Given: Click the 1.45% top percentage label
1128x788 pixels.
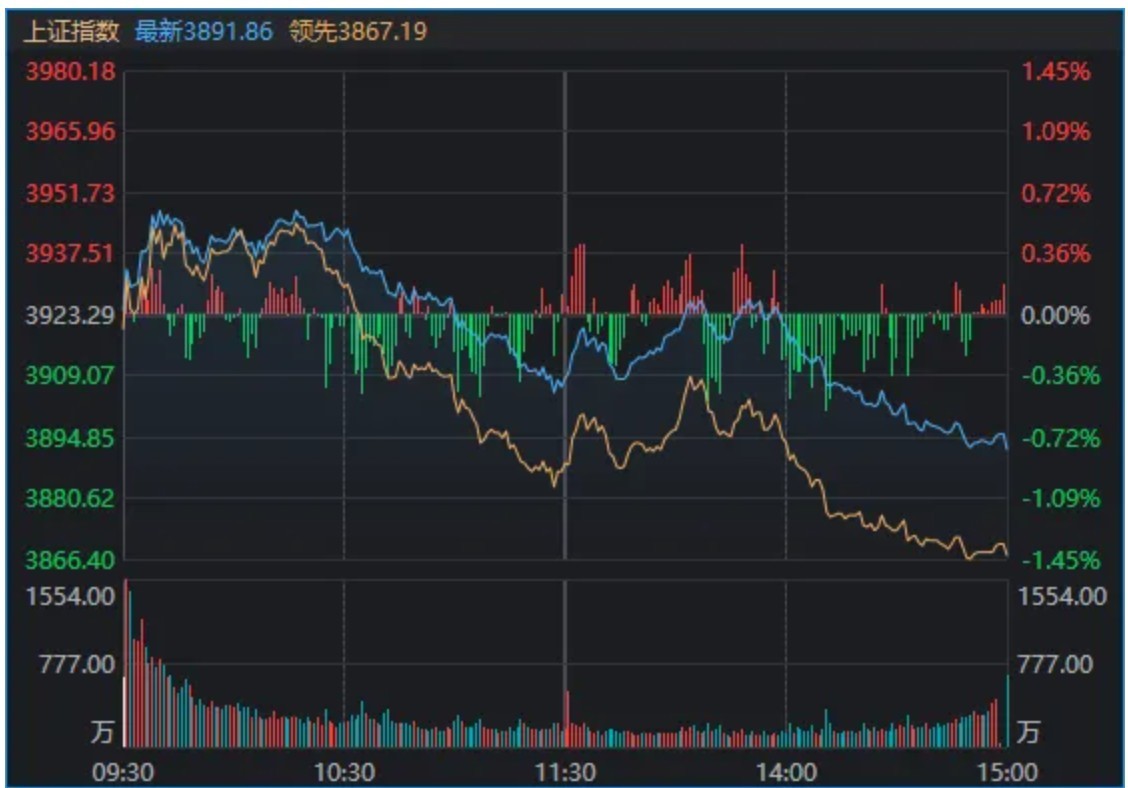Looking at the screenshot, I should coord(1056,71).
